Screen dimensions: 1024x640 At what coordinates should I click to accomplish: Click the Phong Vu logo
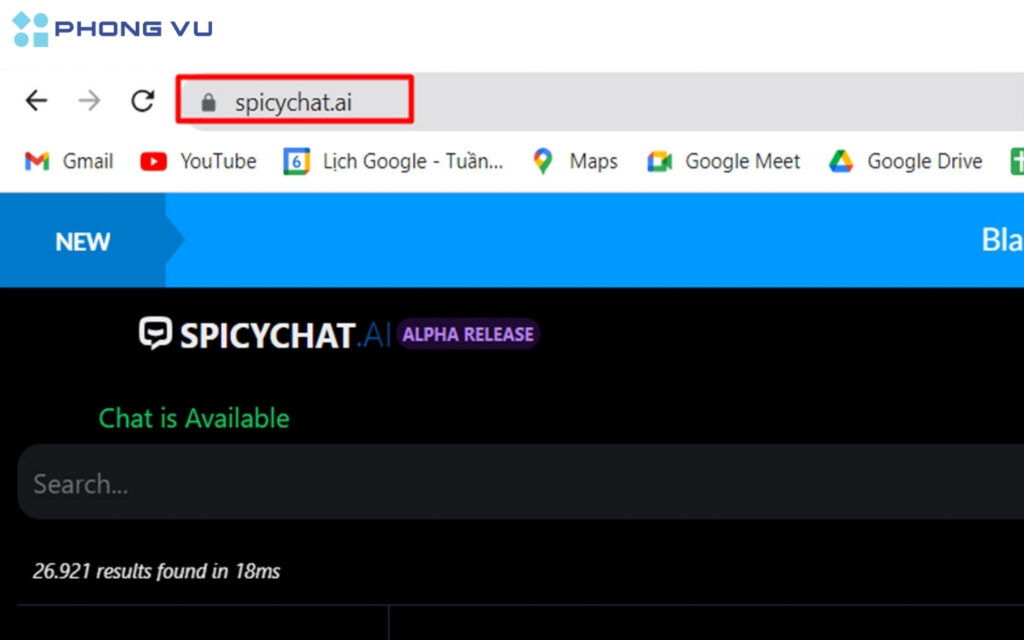[110, 28]
